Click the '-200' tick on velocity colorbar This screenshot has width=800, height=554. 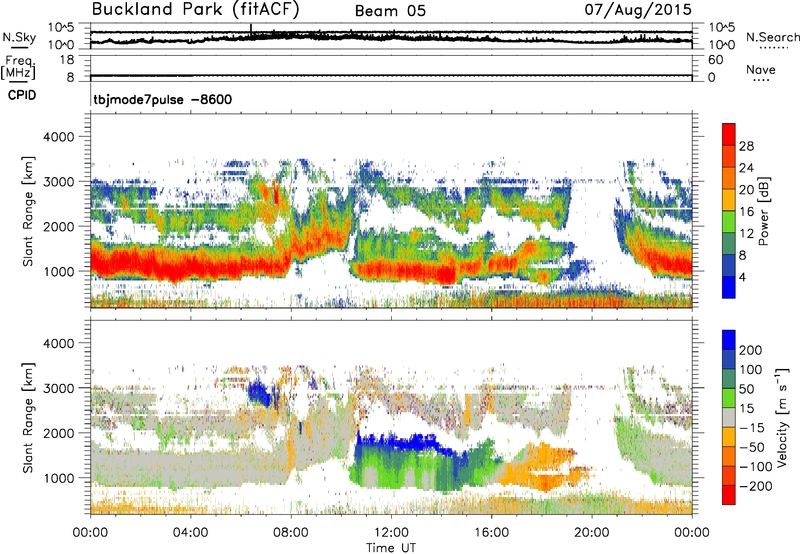click(x=754, y=486)
